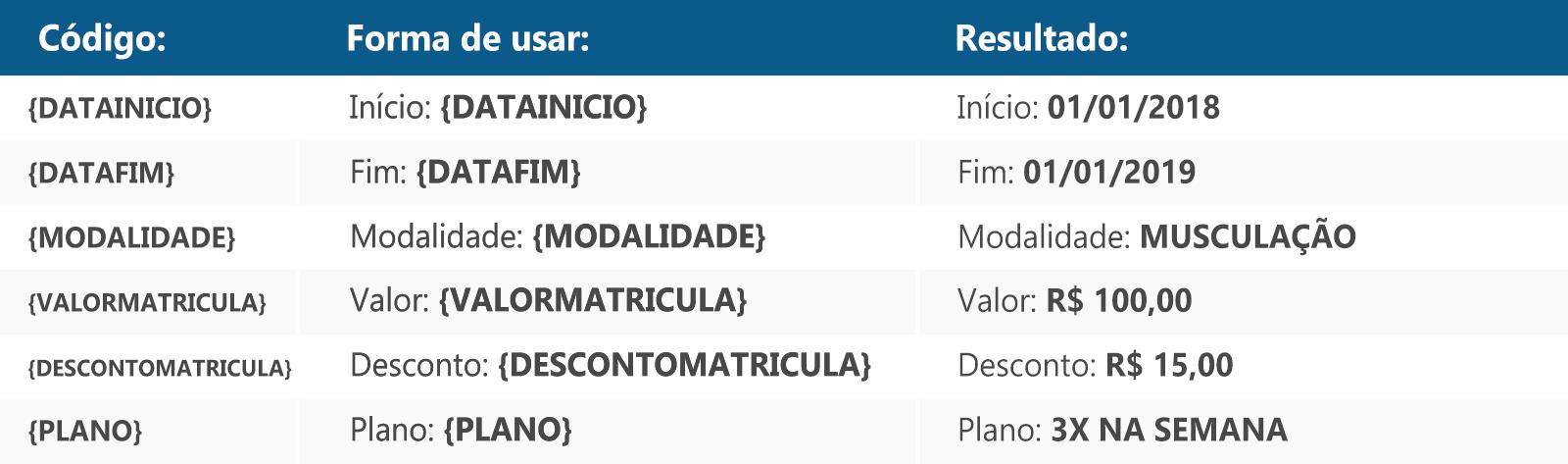Click the 3X NA SEMANA result

1169,430
